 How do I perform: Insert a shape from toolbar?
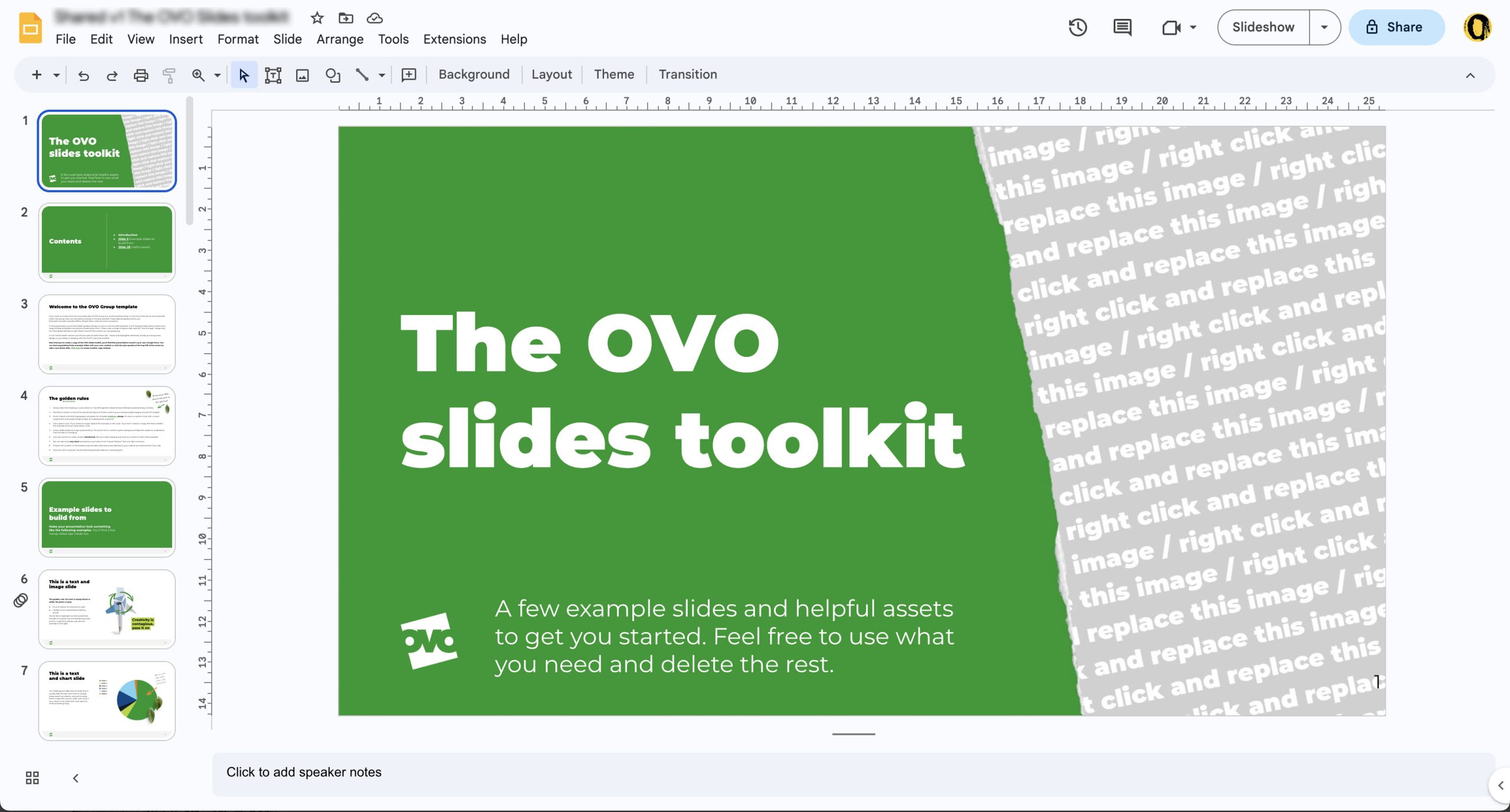(x=333, y=75)
